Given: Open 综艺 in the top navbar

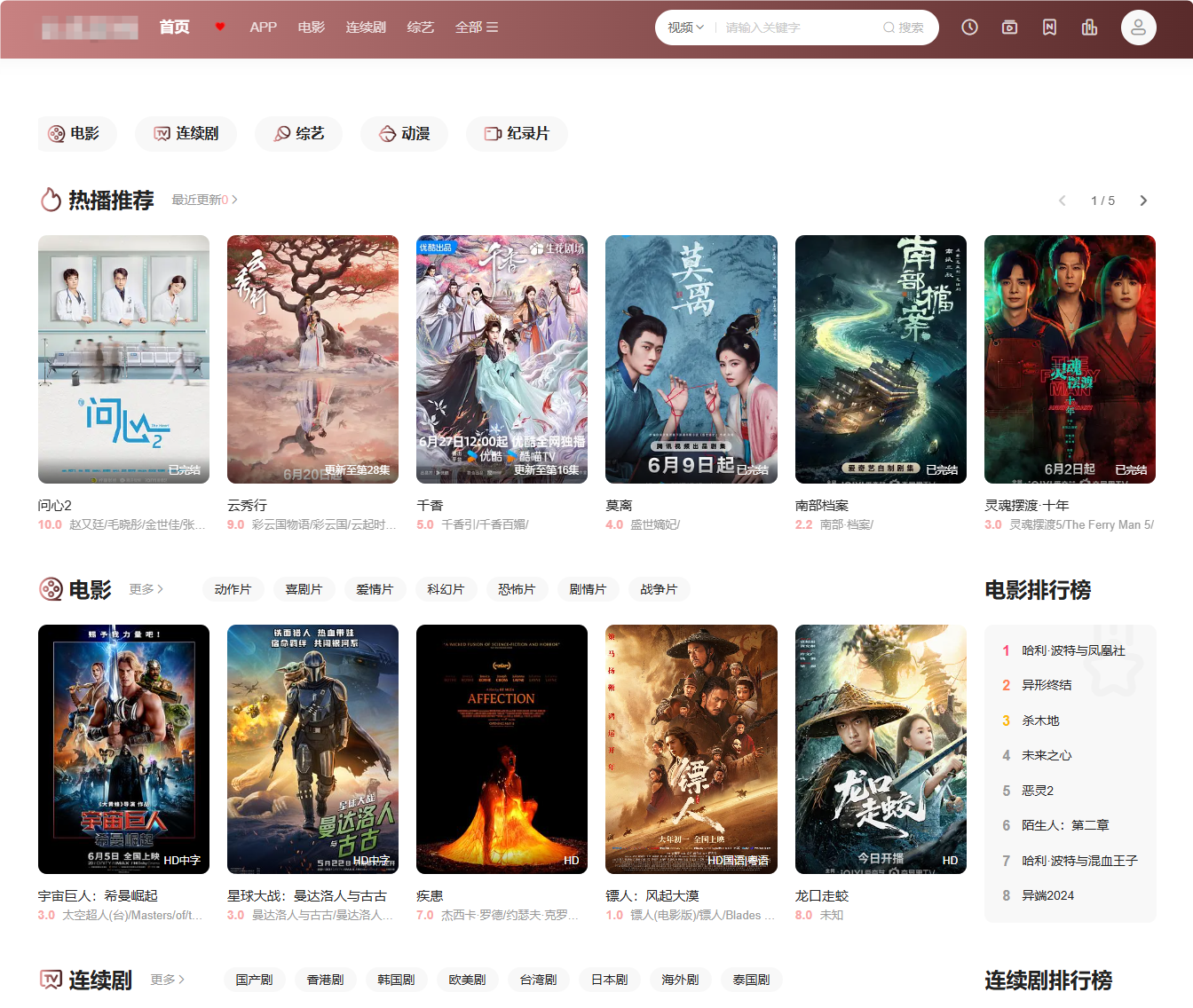Looking at the screenshot, I should point(420,28).
